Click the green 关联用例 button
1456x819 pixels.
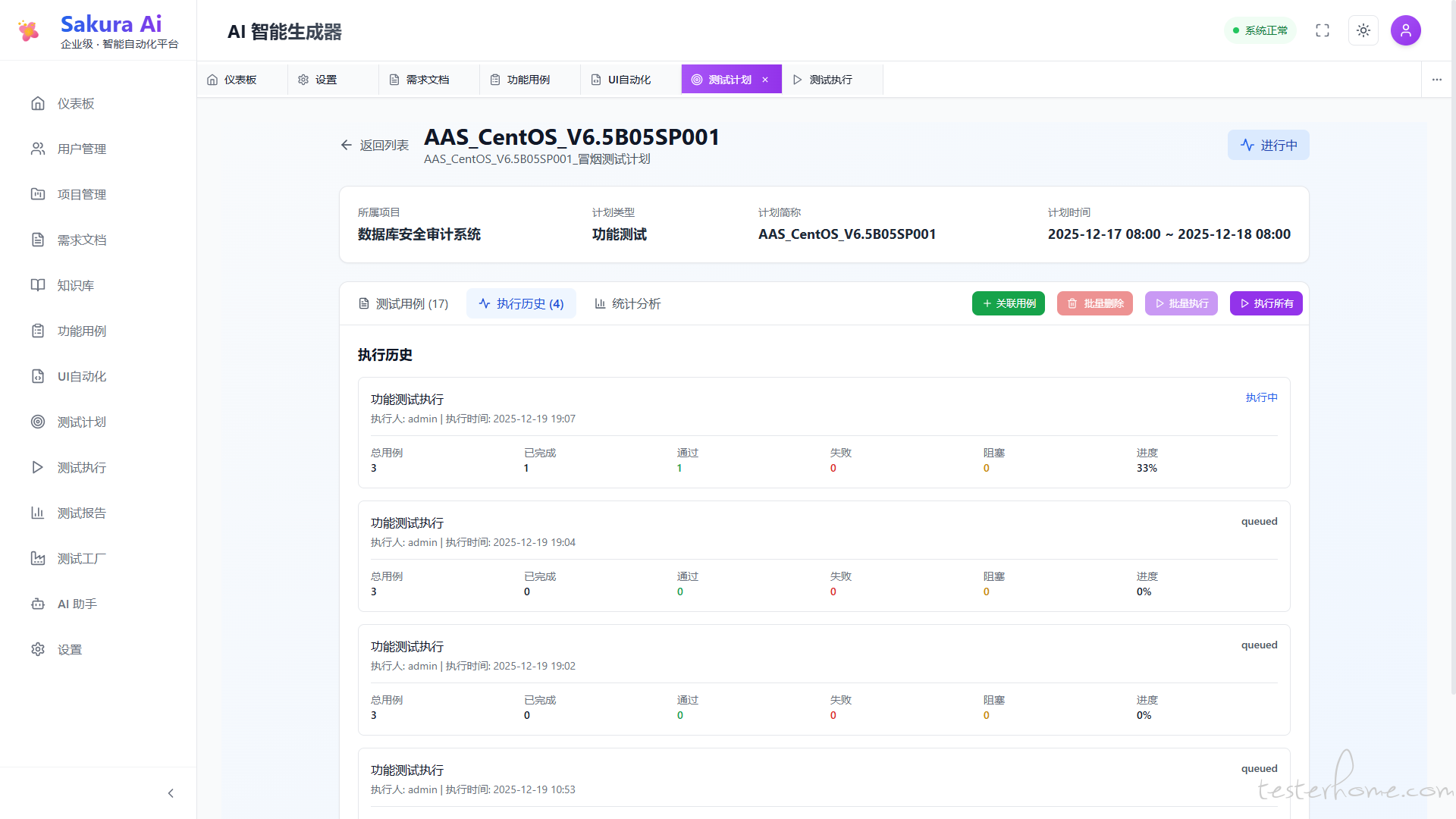[1008, 303]
